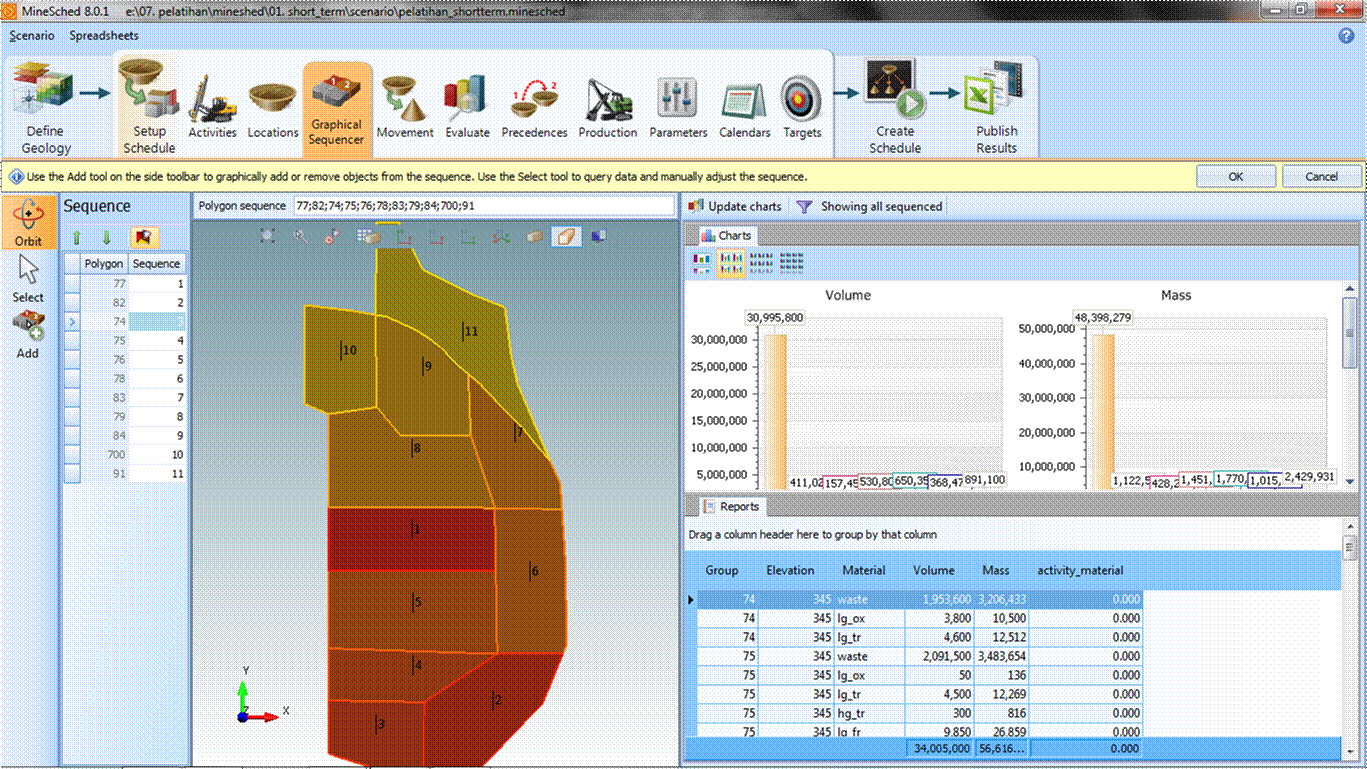Viewport: 1367px width, 769px height.
Task: Toggle the Showing all sequenced filter
Action: click(x=871, y=206)
